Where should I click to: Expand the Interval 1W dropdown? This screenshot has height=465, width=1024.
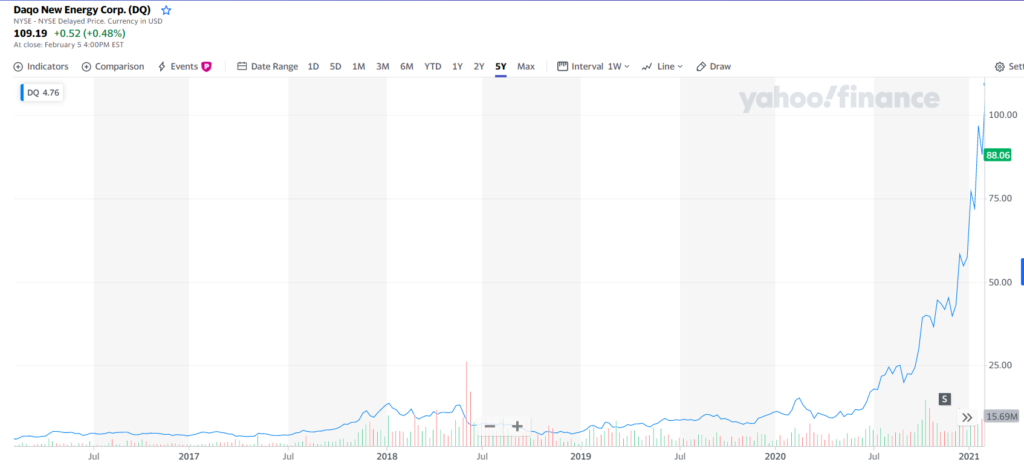[x=593, y=67]
